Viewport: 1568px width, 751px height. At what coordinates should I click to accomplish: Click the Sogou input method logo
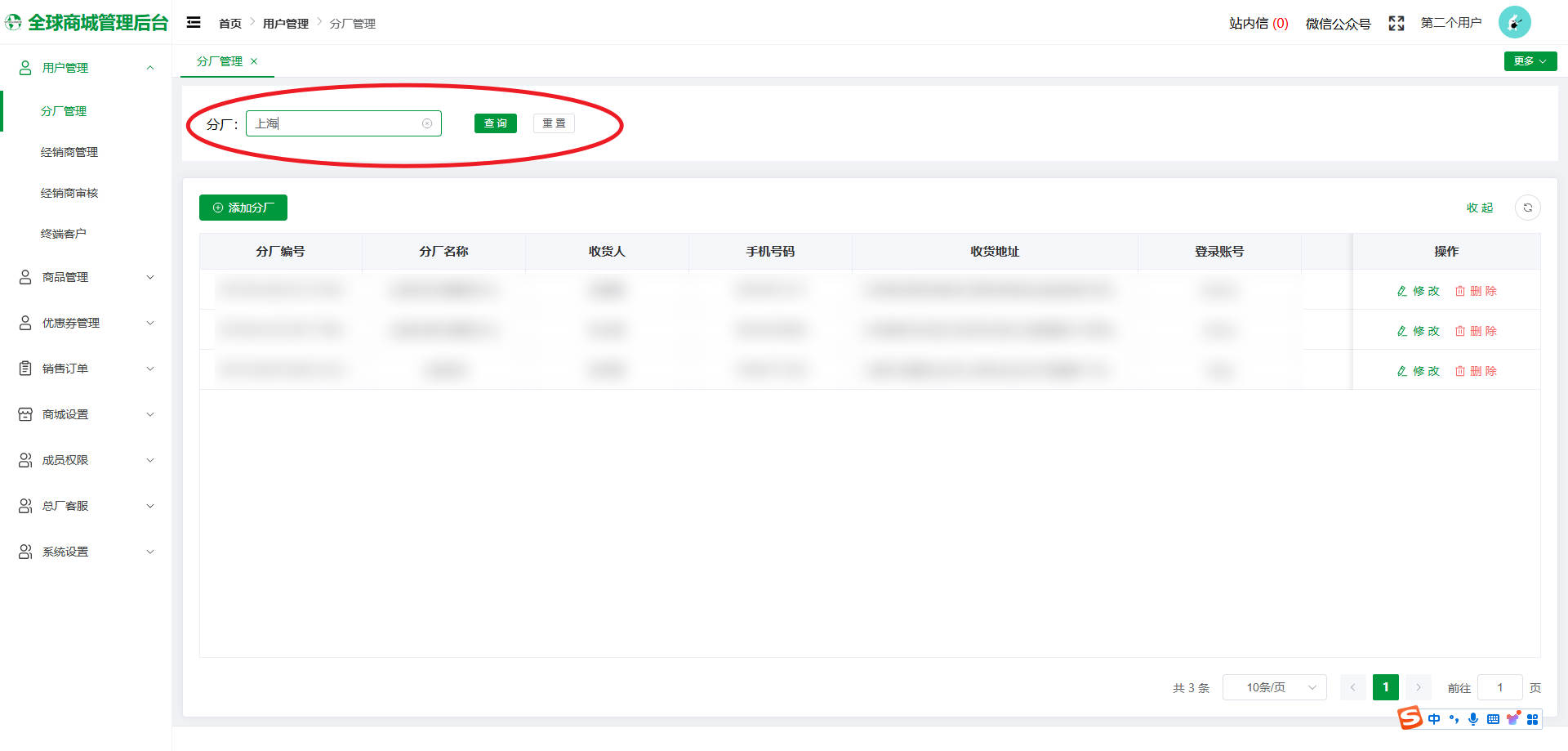1410,718
